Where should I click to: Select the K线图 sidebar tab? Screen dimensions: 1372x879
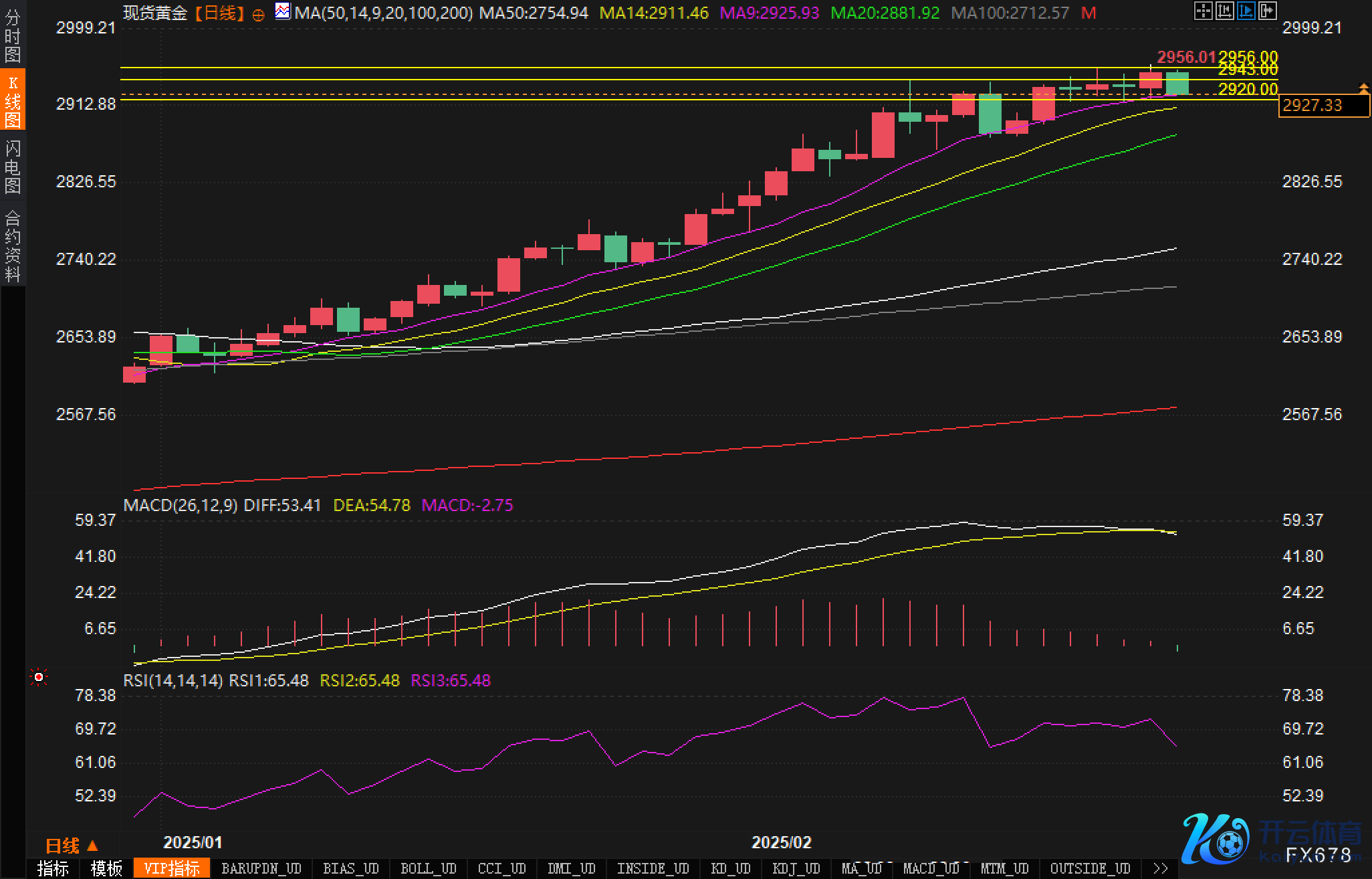[13, 100]
